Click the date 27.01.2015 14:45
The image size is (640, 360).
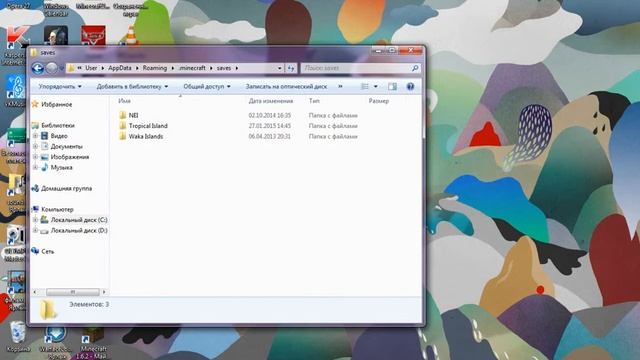pos(270,126)
